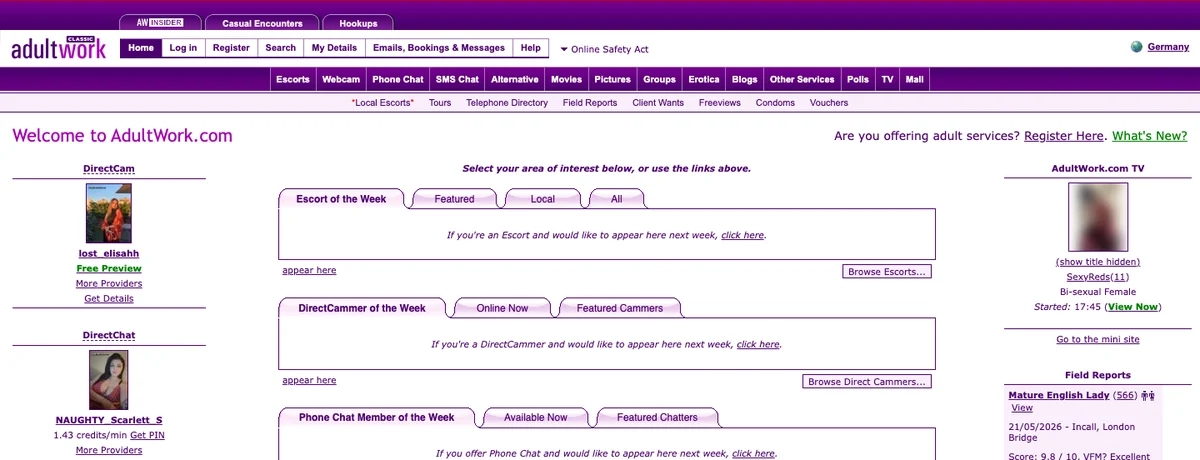This screenshot has width=1200, height=460.
Task: Click the Get Details link
Action: [109, 298]
